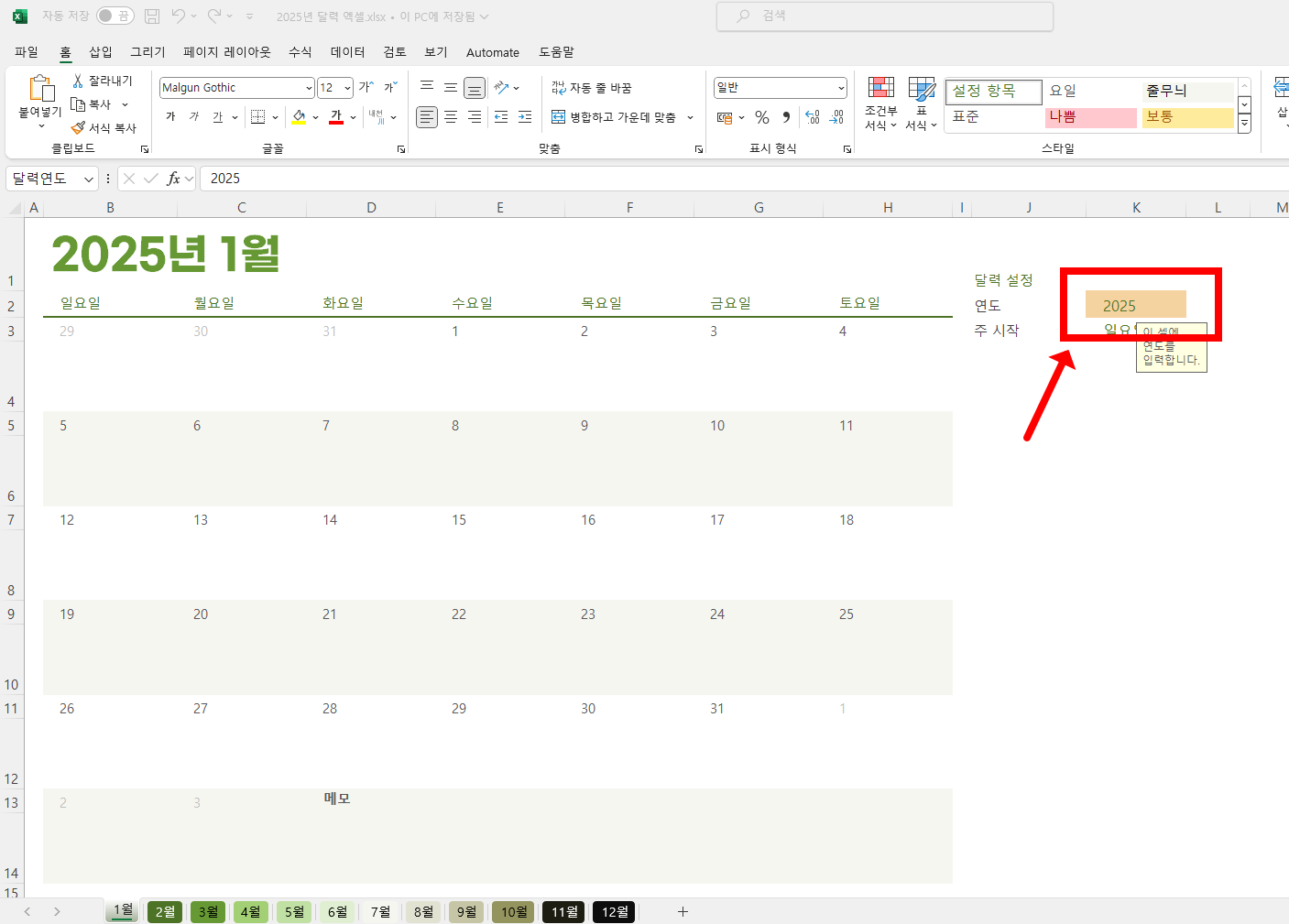
Task: Align text to middle icon
Action: pos(451,87)
